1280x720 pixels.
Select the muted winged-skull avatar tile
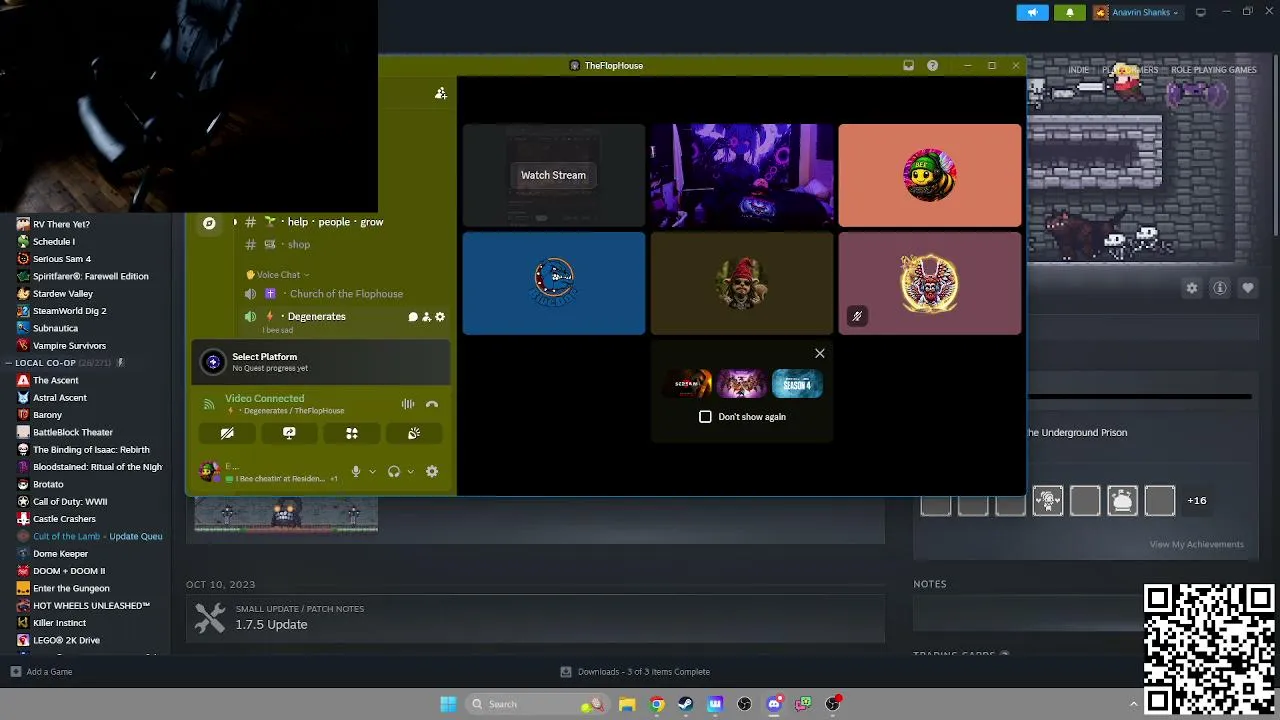pos(930,283)
